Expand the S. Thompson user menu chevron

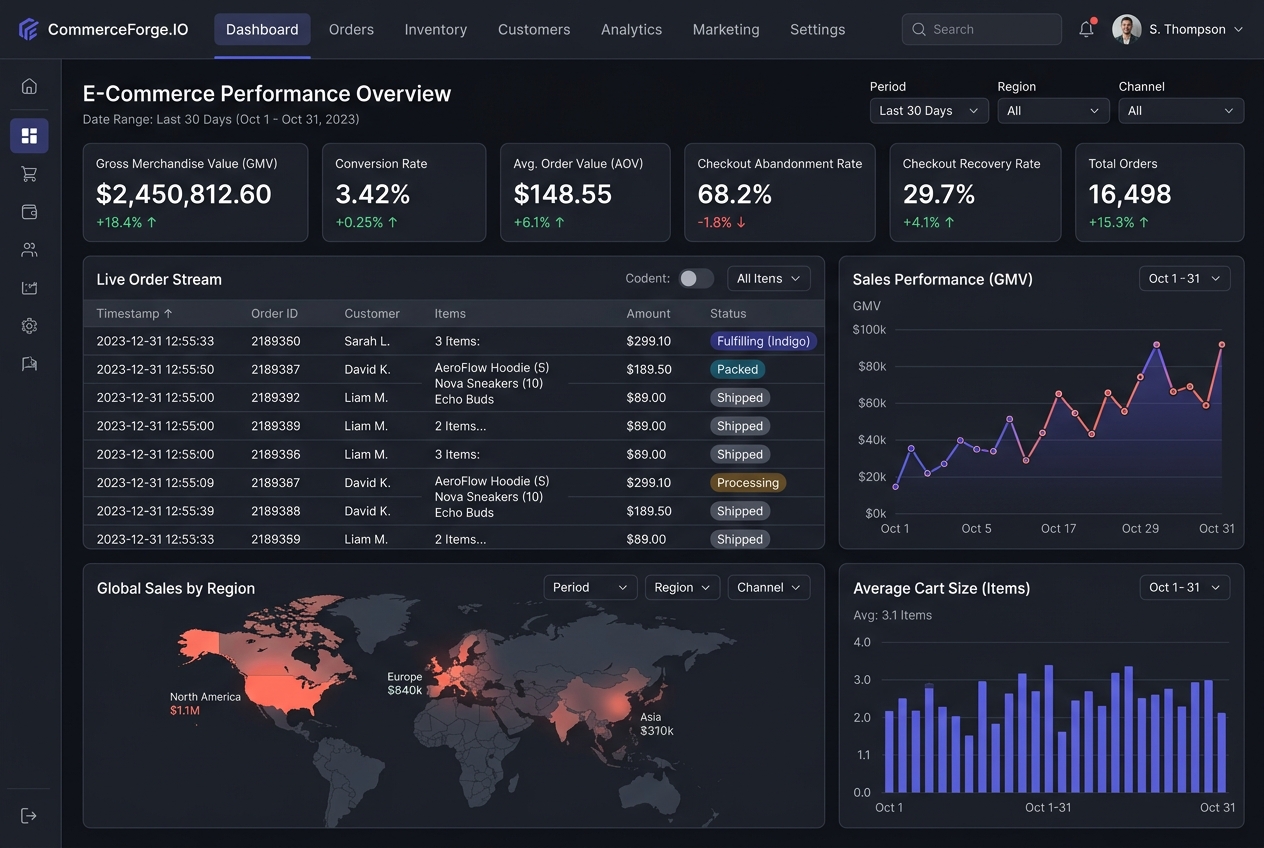(x=1238, y=30)
